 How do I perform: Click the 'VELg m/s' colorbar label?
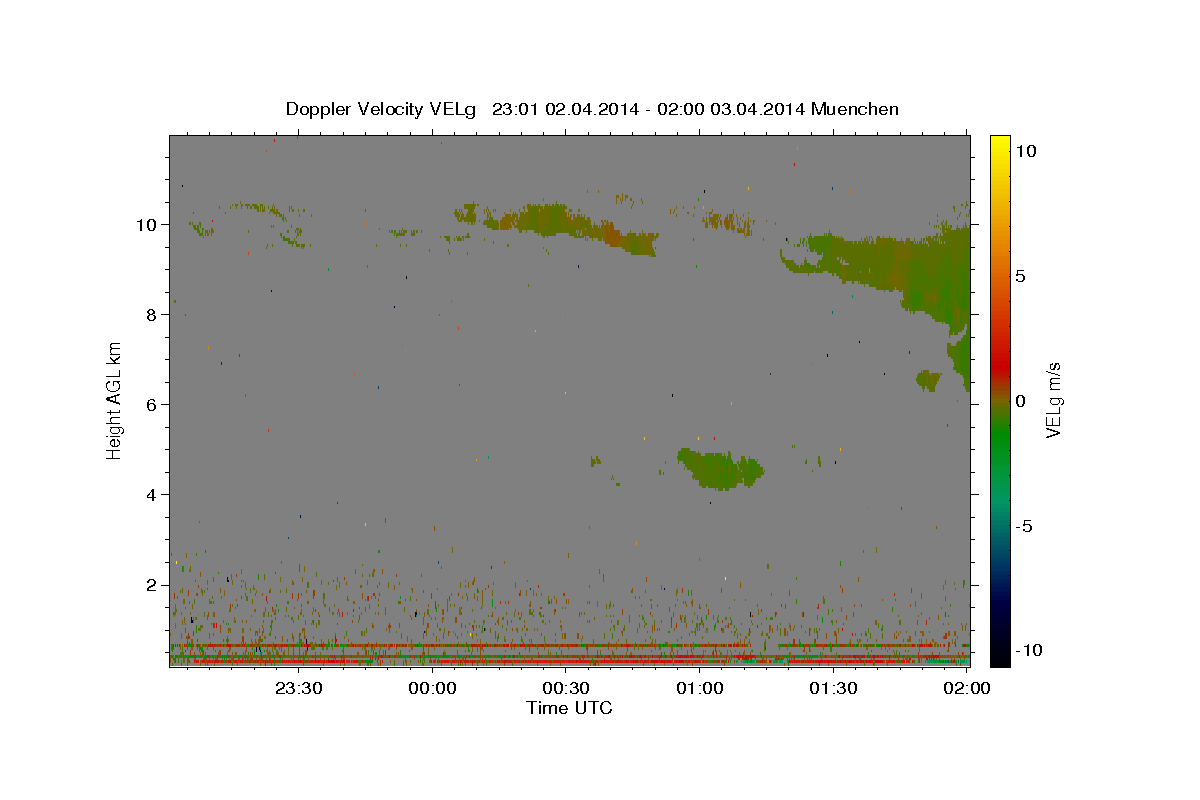tap(1053, 400)
